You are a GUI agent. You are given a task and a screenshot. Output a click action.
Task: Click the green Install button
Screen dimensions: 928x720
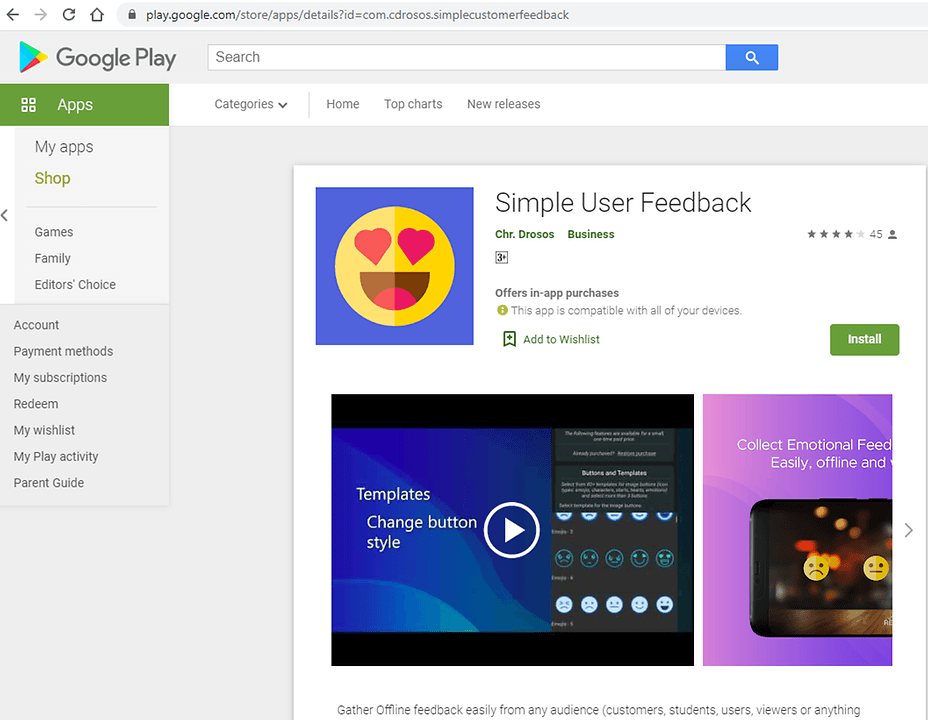tap(864, 340)
